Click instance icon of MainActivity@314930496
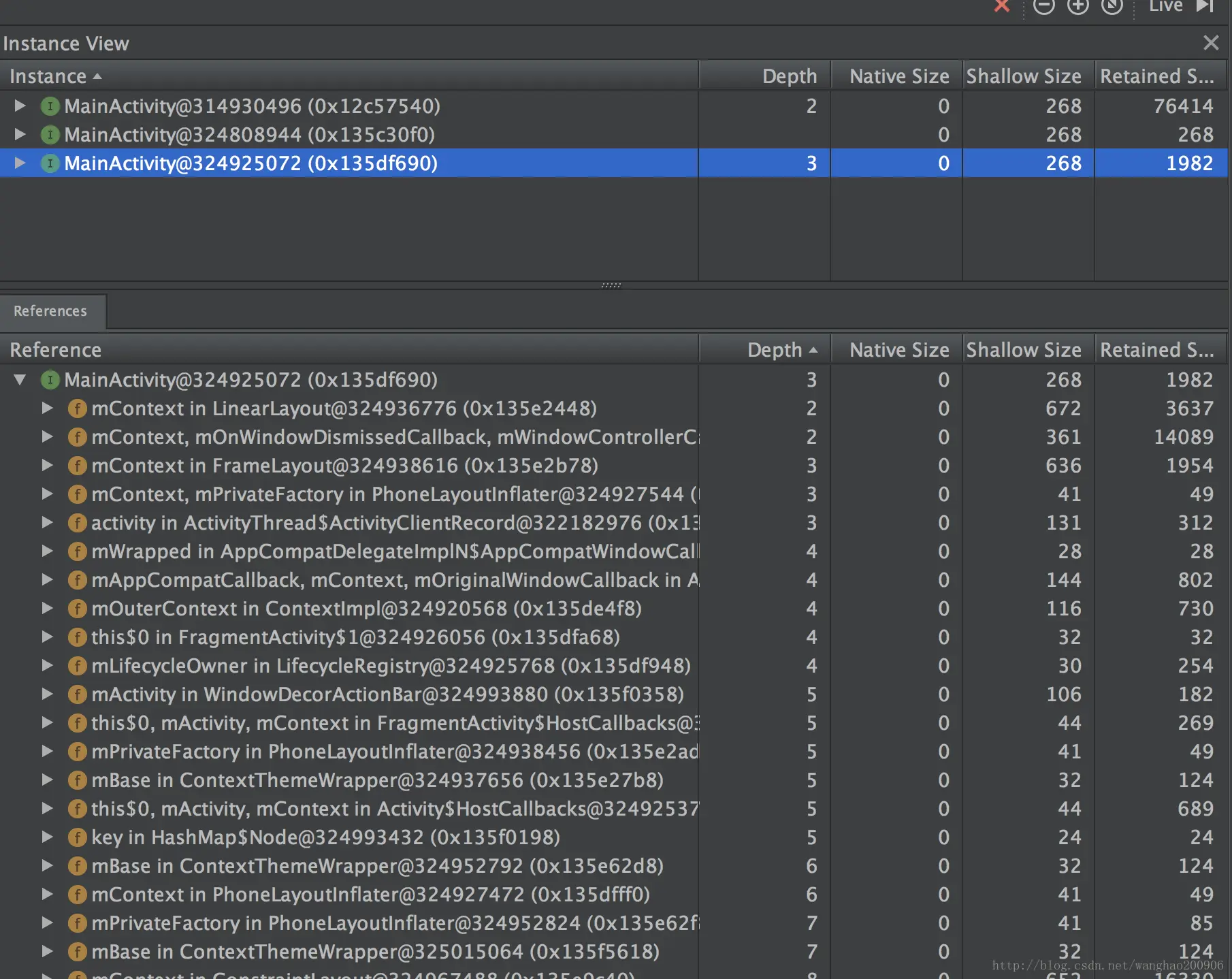The image size is (1232, 979). [x=50, y=106]
